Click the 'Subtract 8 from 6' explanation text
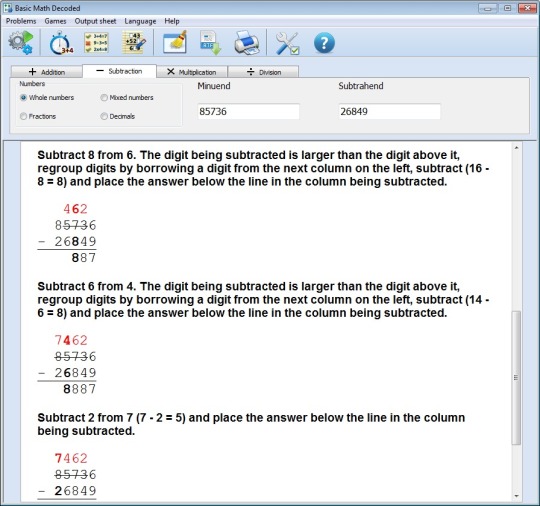The height and width of the screenshot is (506, 540). click(263, 168)
